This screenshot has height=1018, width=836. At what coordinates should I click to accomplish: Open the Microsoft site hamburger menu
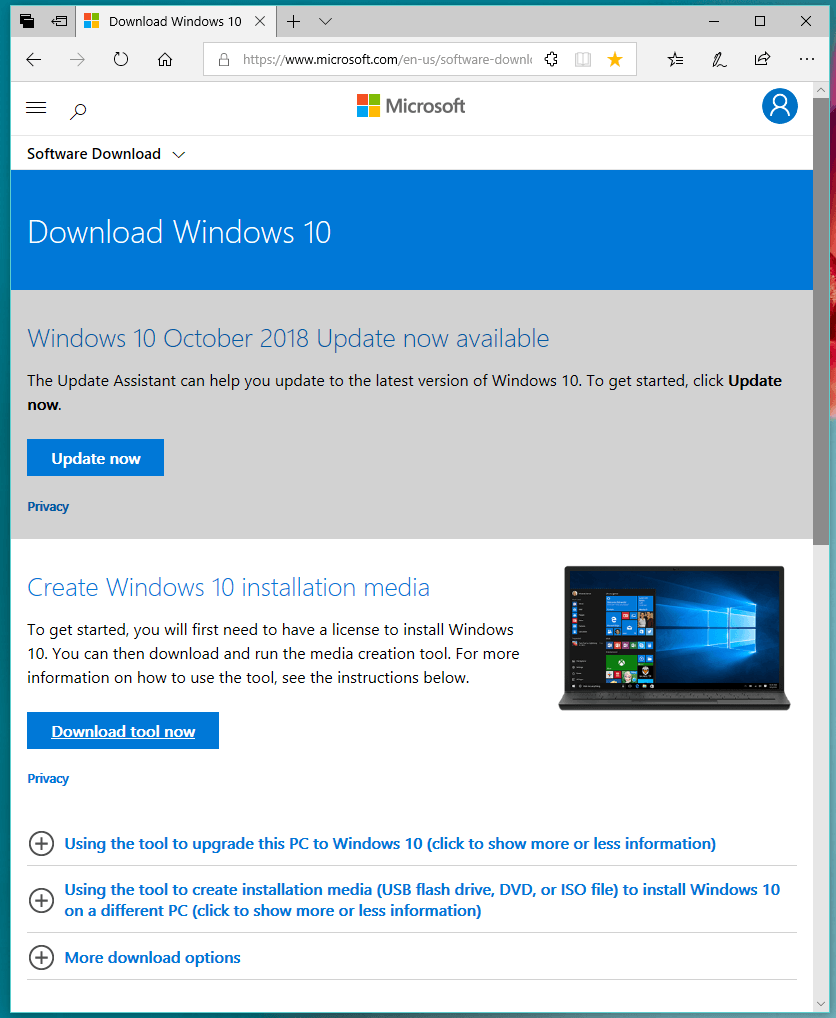coord(36,108)
